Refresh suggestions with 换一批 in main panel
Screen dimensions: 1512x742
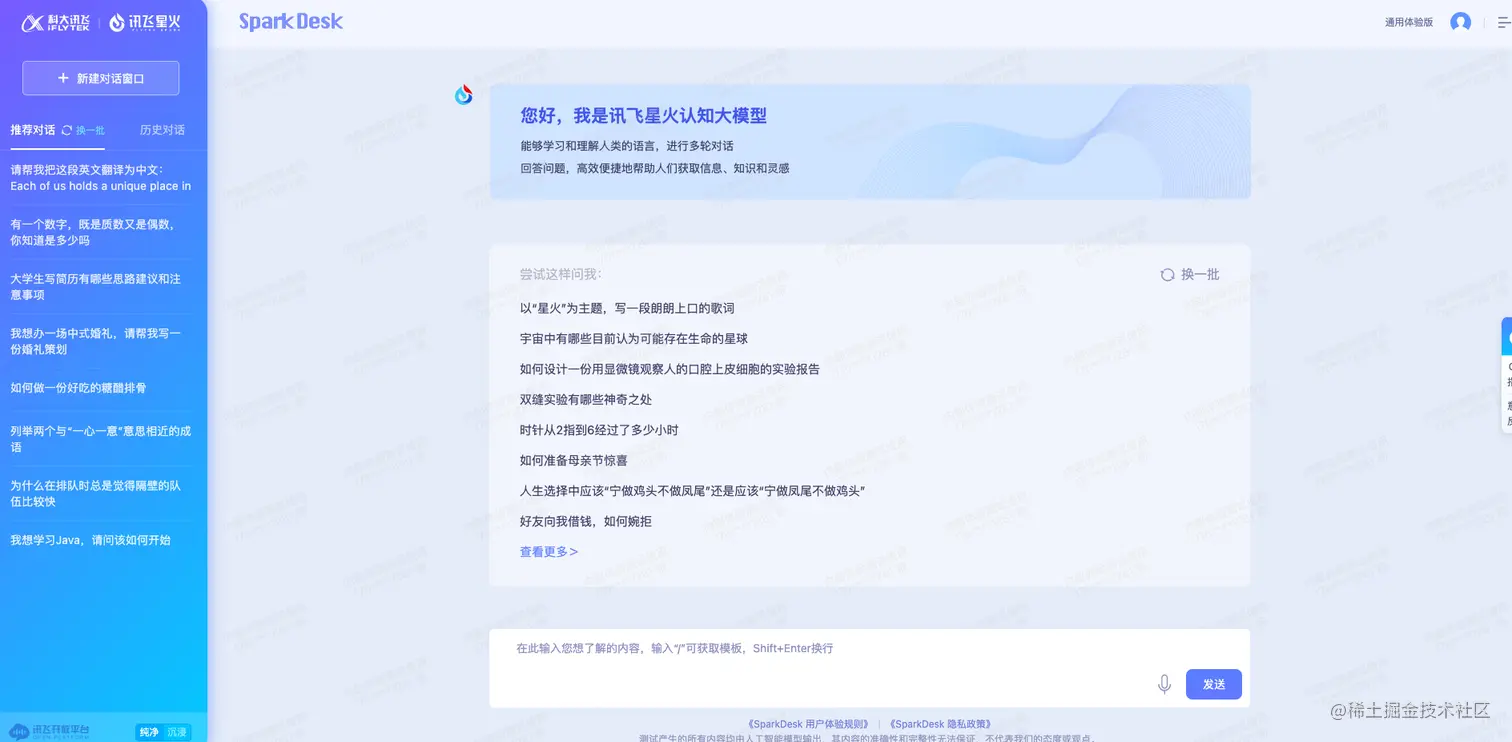(x=1190, y=274)
